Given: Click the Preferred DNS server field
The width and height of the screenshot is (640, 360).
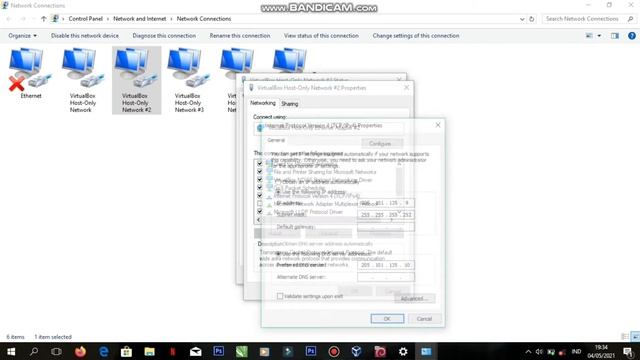Looking at the screenshot, I should point(386,265).
